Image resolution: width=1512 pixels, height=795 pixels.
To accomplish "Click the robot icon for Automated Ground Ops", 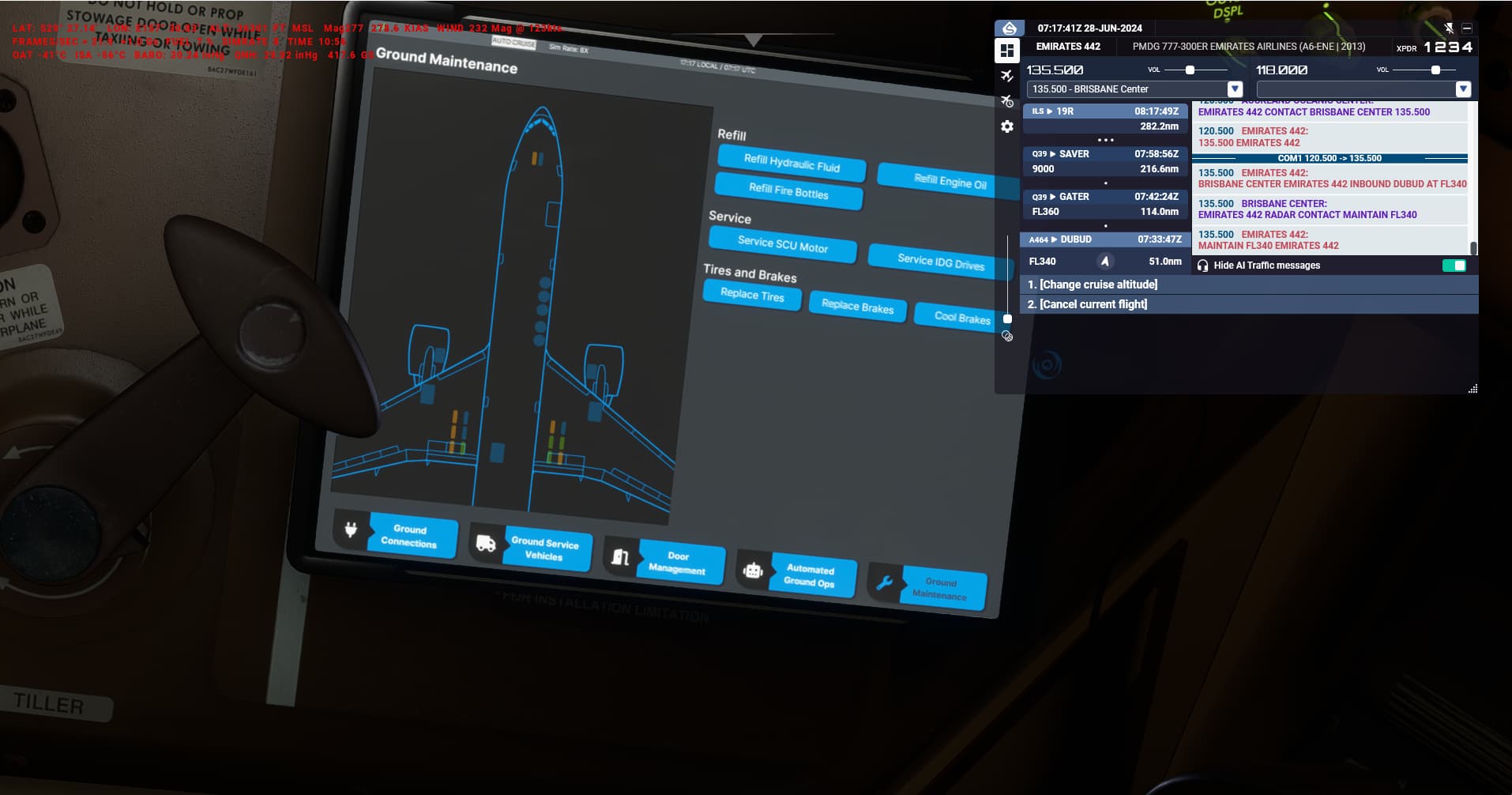I will point(753,571).
